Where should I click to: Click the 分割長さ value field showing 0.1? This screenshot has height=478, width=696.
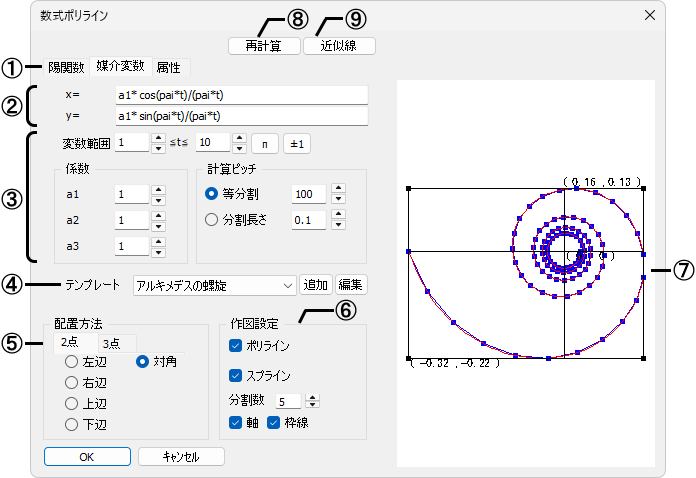click(x=309, y=220)
